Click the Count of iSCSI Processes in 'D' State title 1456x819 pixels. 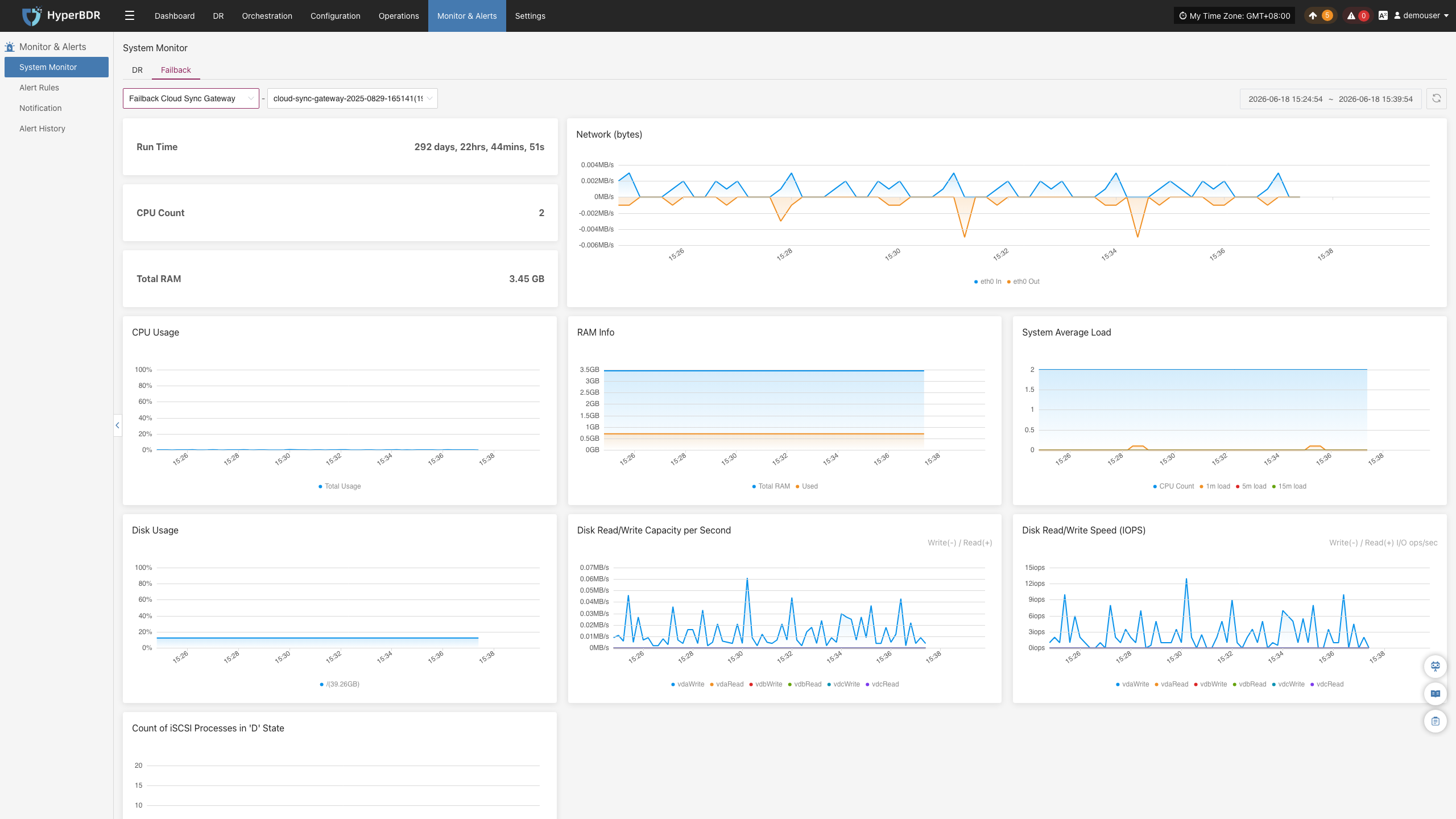pyautogui.click(x=208, y=728)
